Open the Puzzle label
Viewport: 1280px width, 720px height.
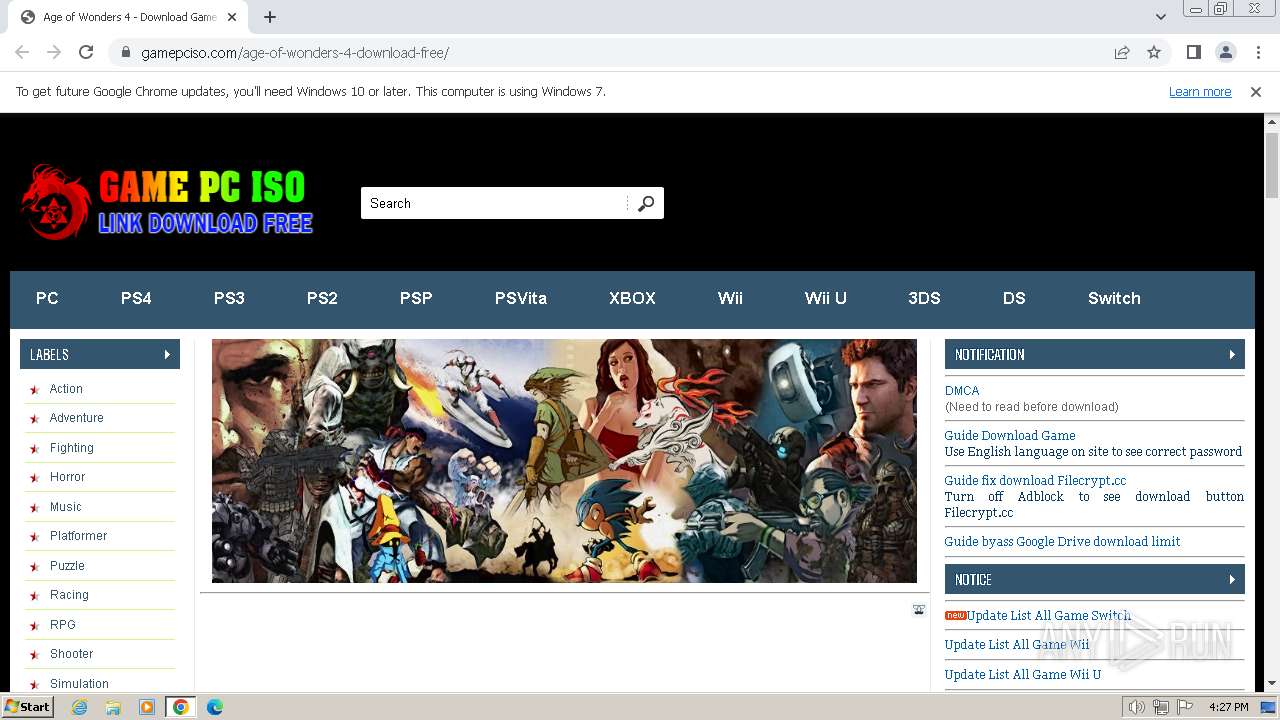pos(67,566)
